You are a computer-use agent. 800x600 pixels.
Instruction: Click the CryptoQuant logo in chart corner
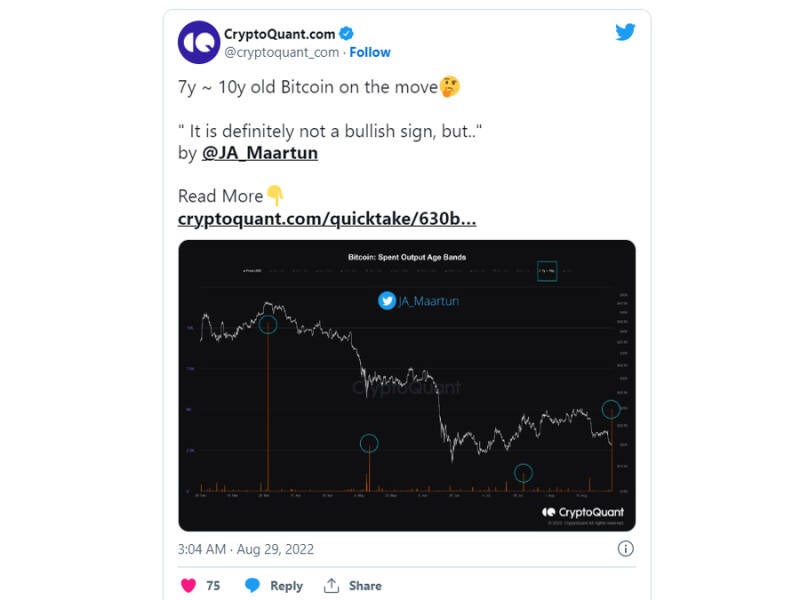pyautogui.click(x=549, y=512)
